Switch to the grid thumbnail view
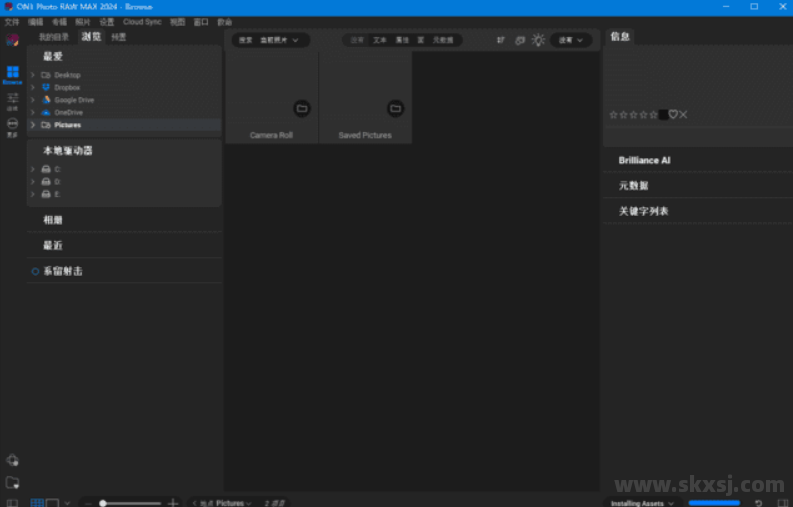793x507 pixels. point(37,502)
